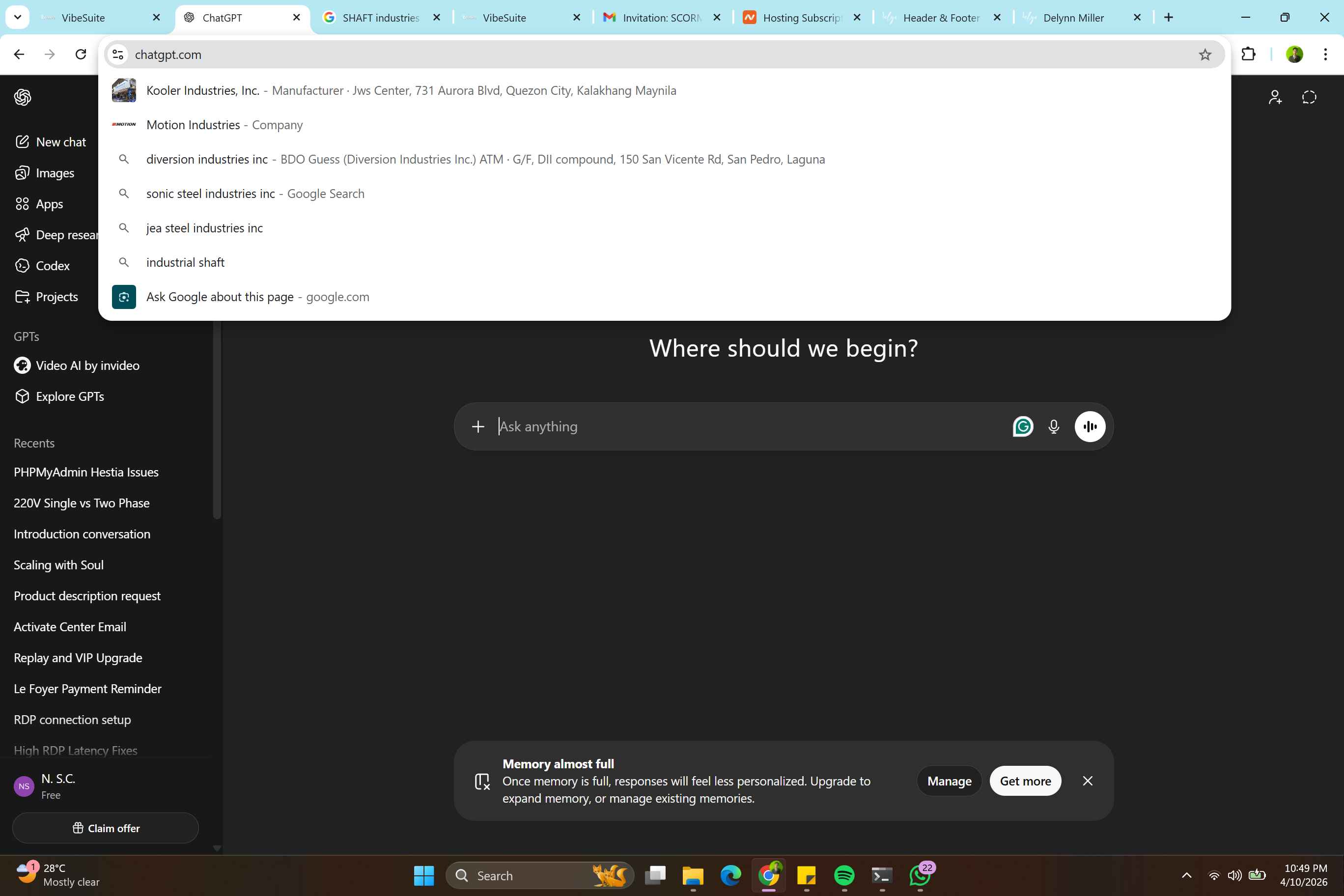Open the tab search dropdown arrow
The image size is (1344, 896).
tap(18, 17)
